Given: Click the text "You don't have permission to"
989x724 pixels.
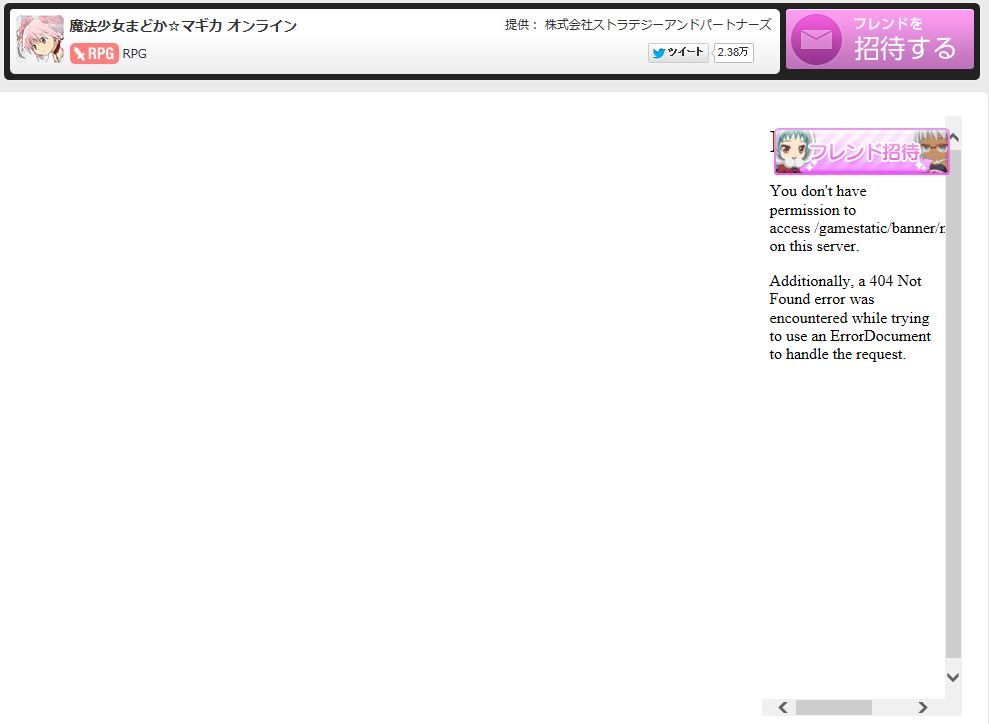Looking at the screenshot, I should [x=818, y=201].
